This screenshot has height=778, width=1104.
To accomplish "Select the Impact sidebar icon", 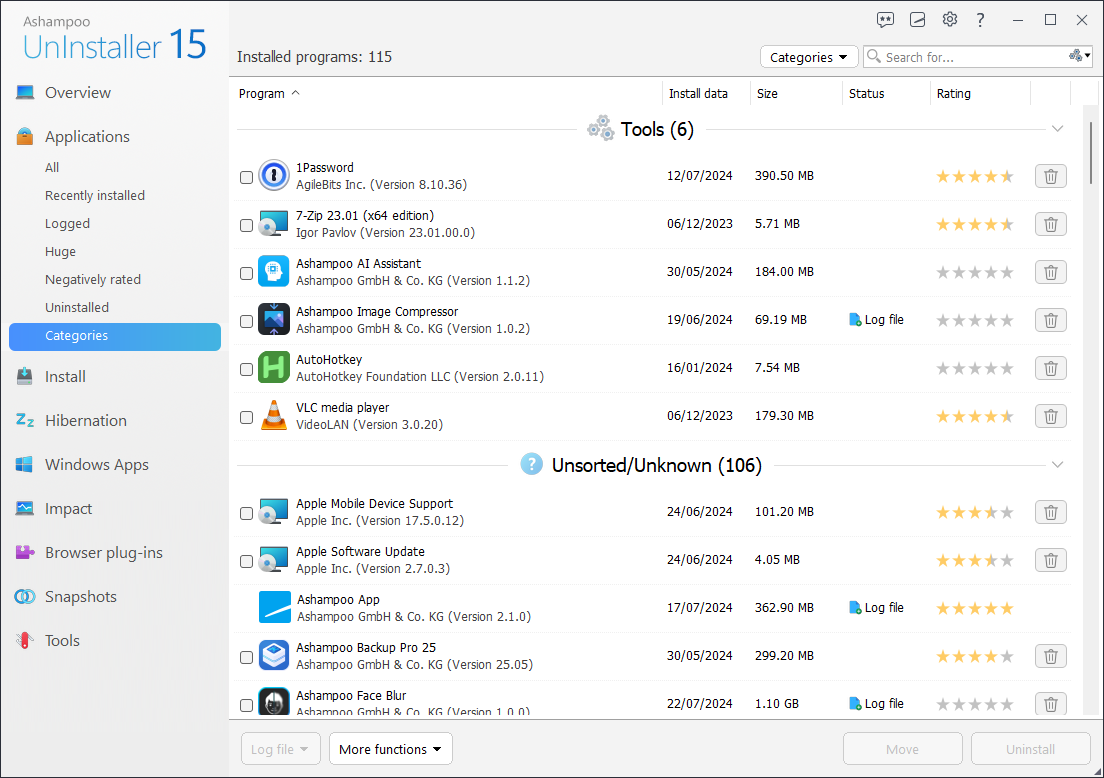I will [25, 509].
